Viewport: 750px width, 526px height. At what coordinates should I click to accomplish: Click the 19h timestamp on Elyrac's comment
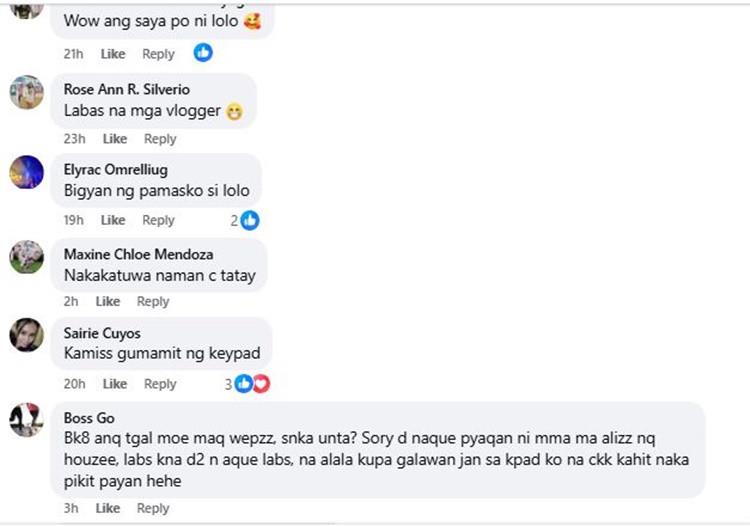[x=73, y=220]
